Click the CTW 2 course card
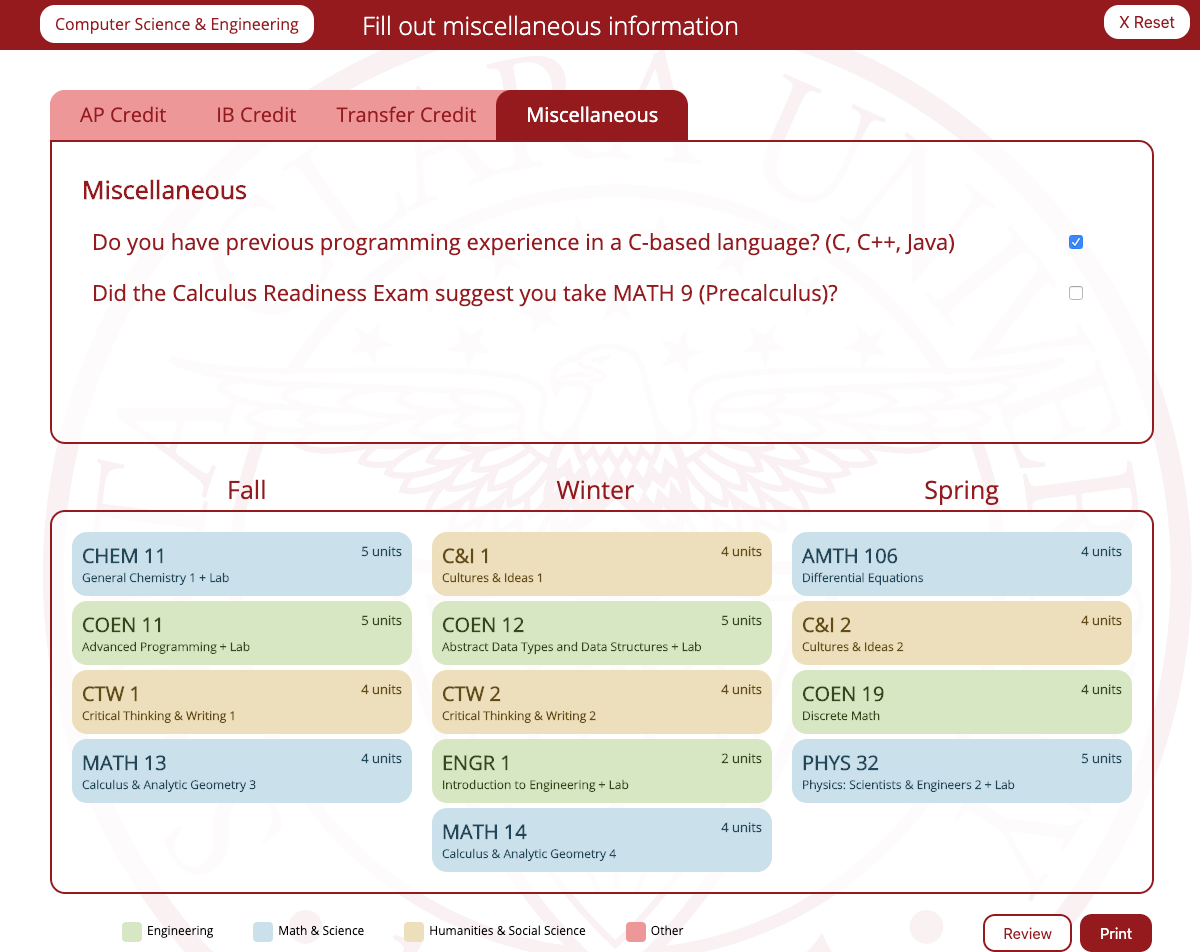The image size is (1200, 952). (602, 702)
